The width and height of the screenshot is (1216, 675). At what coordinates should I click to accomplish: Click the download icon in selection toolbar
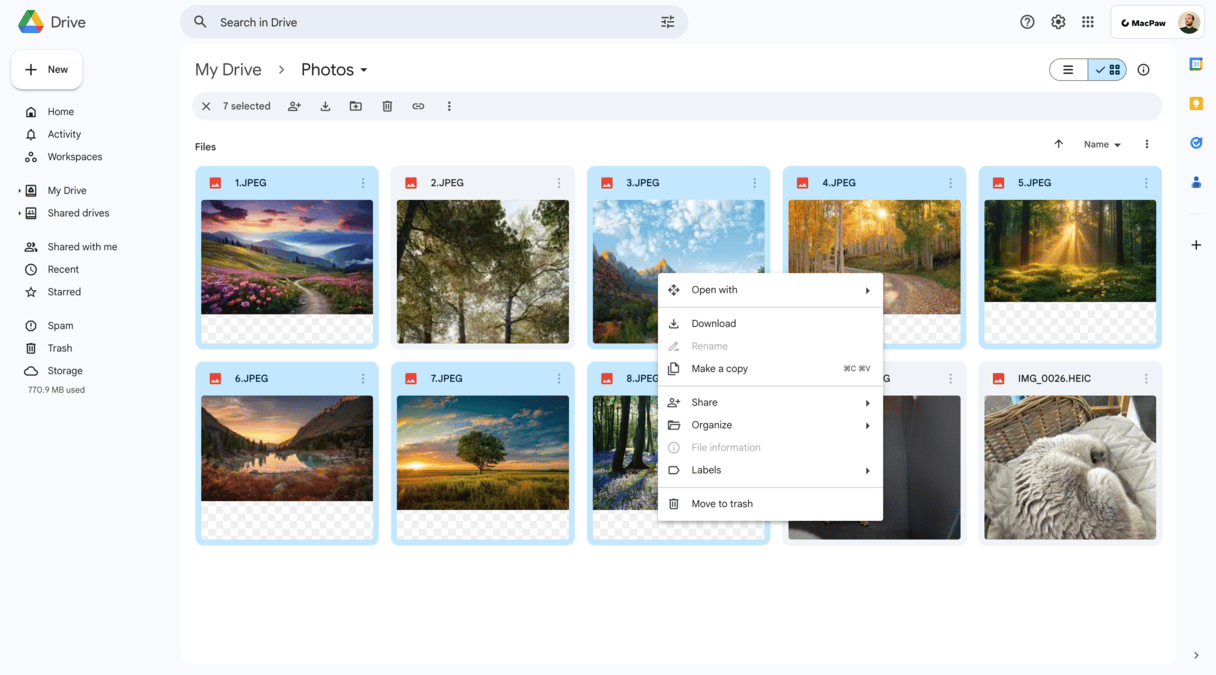tap(325, 106)
